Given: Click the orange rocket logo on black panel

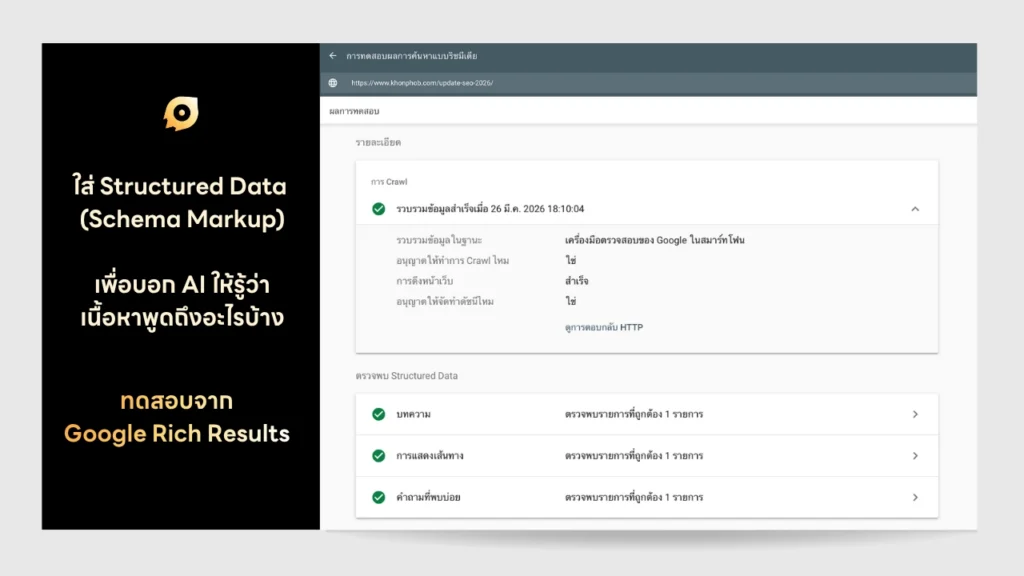Looking at the screenshot, I should tap(181, 114).
